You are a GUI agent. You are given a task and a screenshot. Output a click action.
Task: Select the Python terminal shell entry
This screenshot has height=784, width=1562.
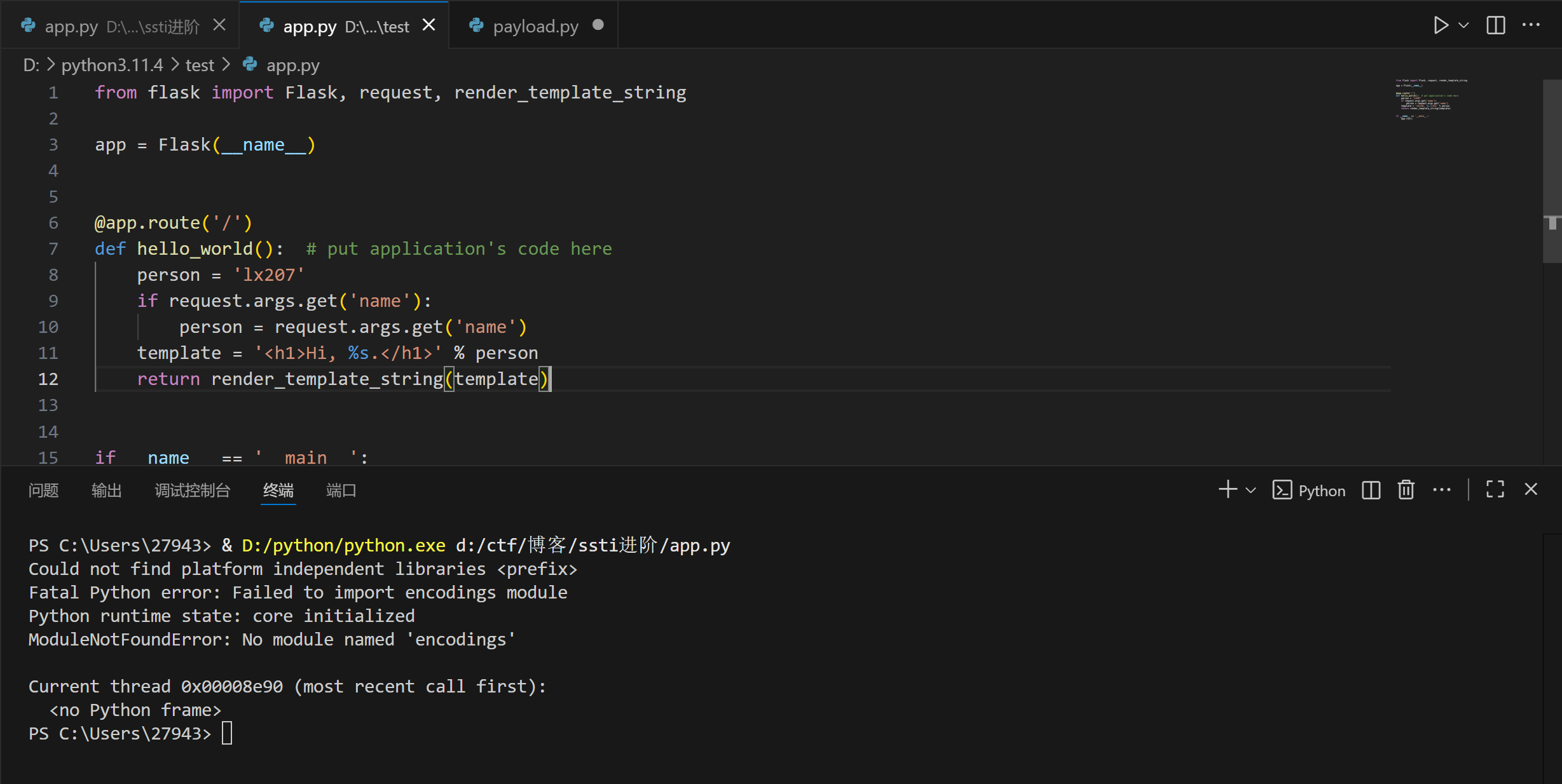pyautogui.click(x=1309, y=490)
